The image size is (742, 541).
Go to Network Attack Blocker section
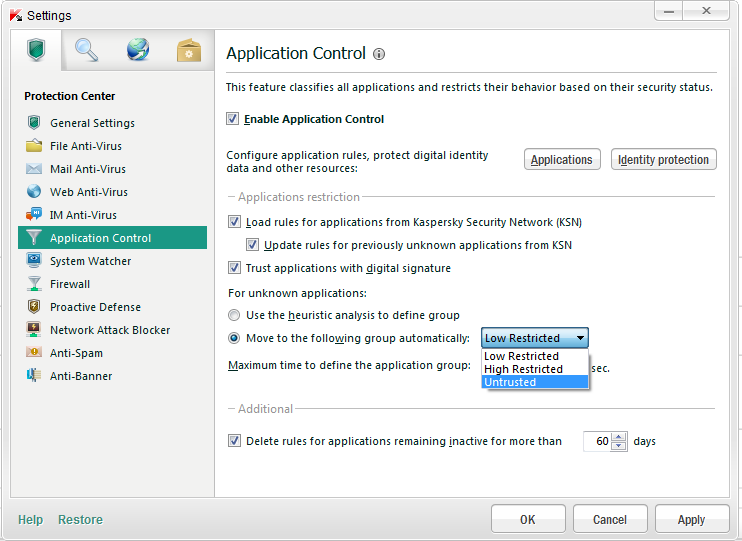[110, 330]
